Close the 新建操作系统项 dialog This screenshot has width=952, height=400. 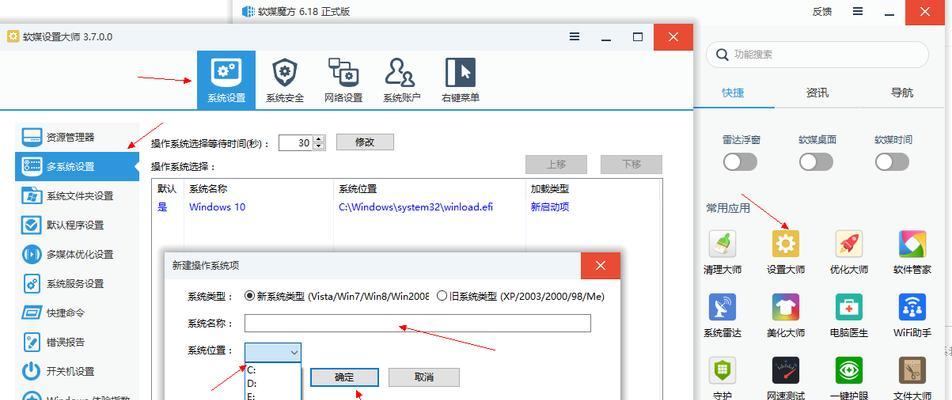coord(600,266)
